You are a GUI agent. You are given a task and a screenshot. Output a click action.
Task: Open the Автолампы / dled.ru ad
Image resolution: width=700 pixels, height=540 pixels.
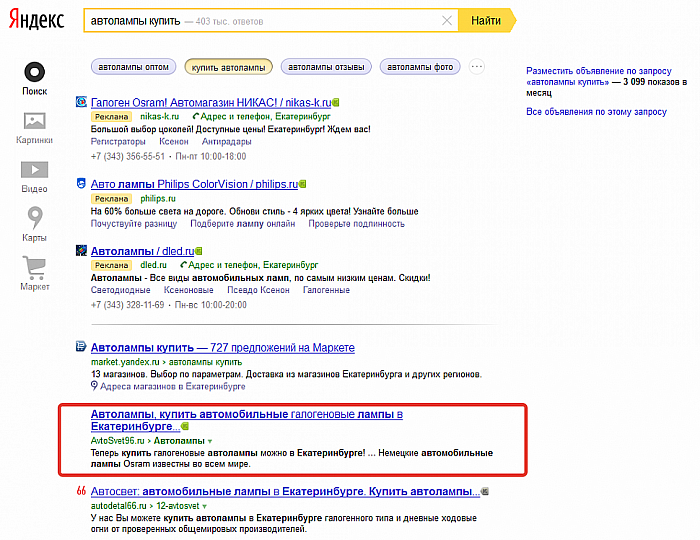coord(142,251)
